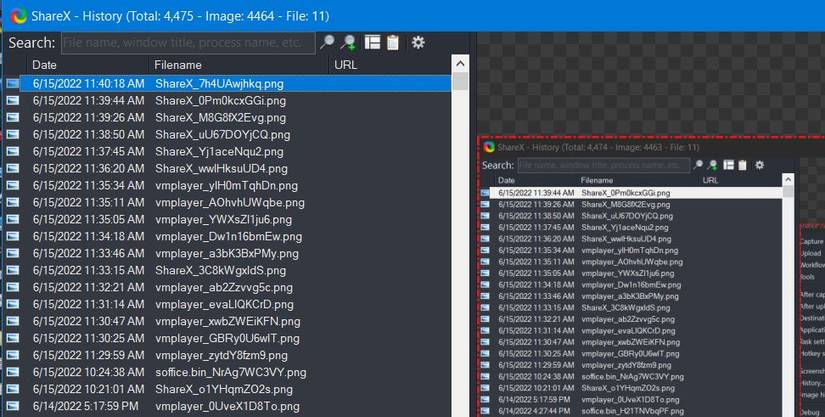Click file icon beside vmplayer_ylH0mTqhDn.png
825x417 pixels.
coord(13,185)
